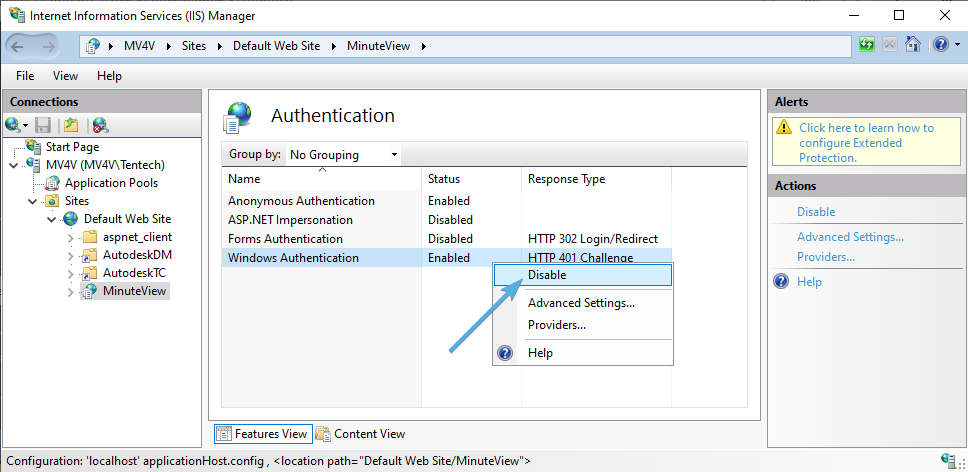Screen dimensions: 968x472
Task: Expand the aspnet_client node
Action: pos(70,238)
